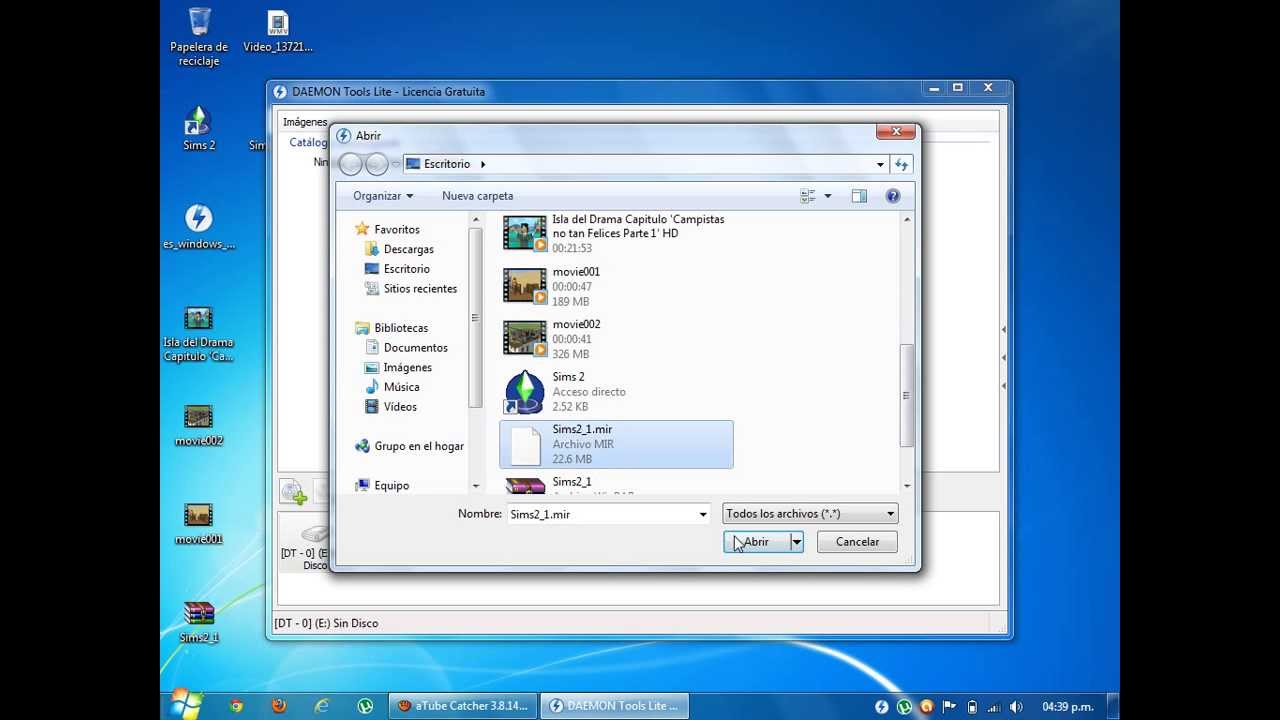Open the Abrir button split arrow
1280x720 pixels.
pos(796,542)
